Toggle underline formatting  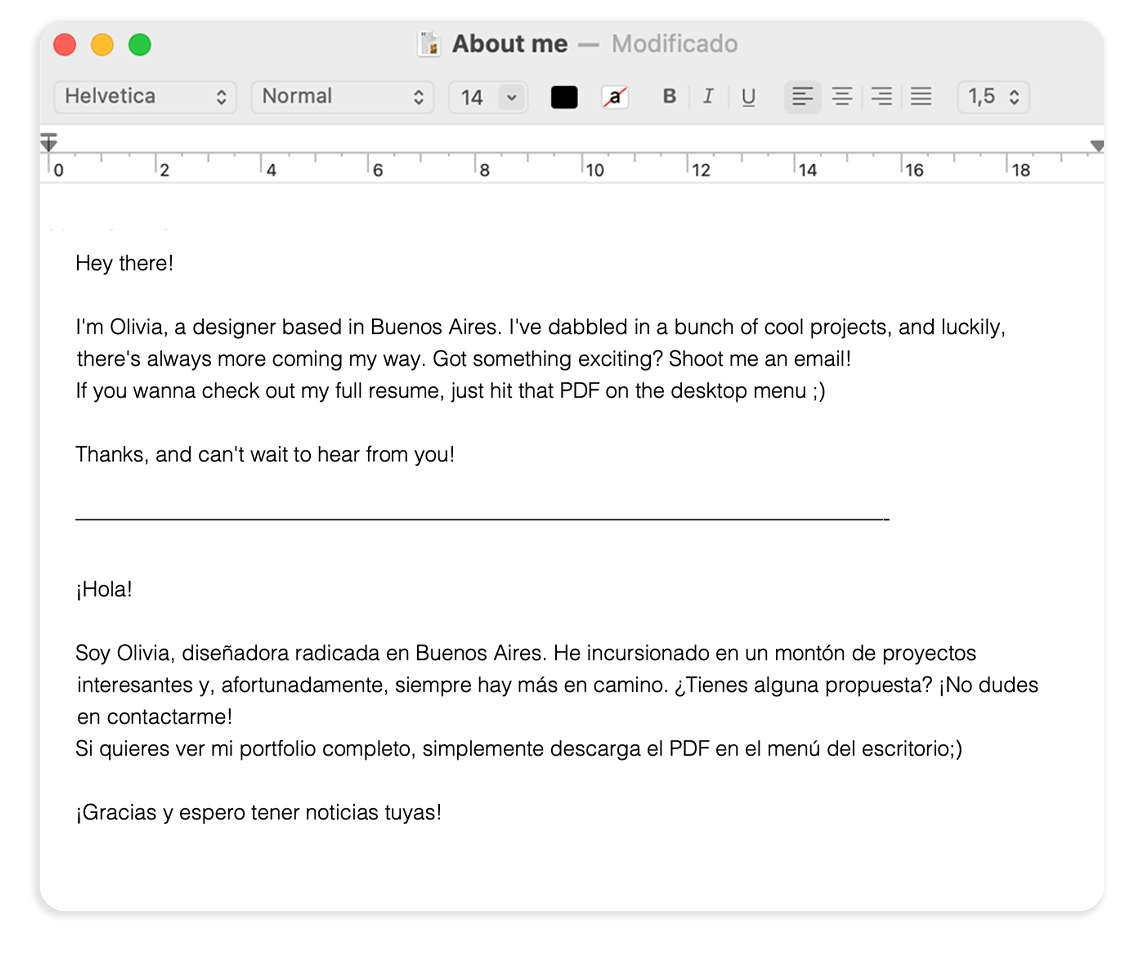pos(748,96)
